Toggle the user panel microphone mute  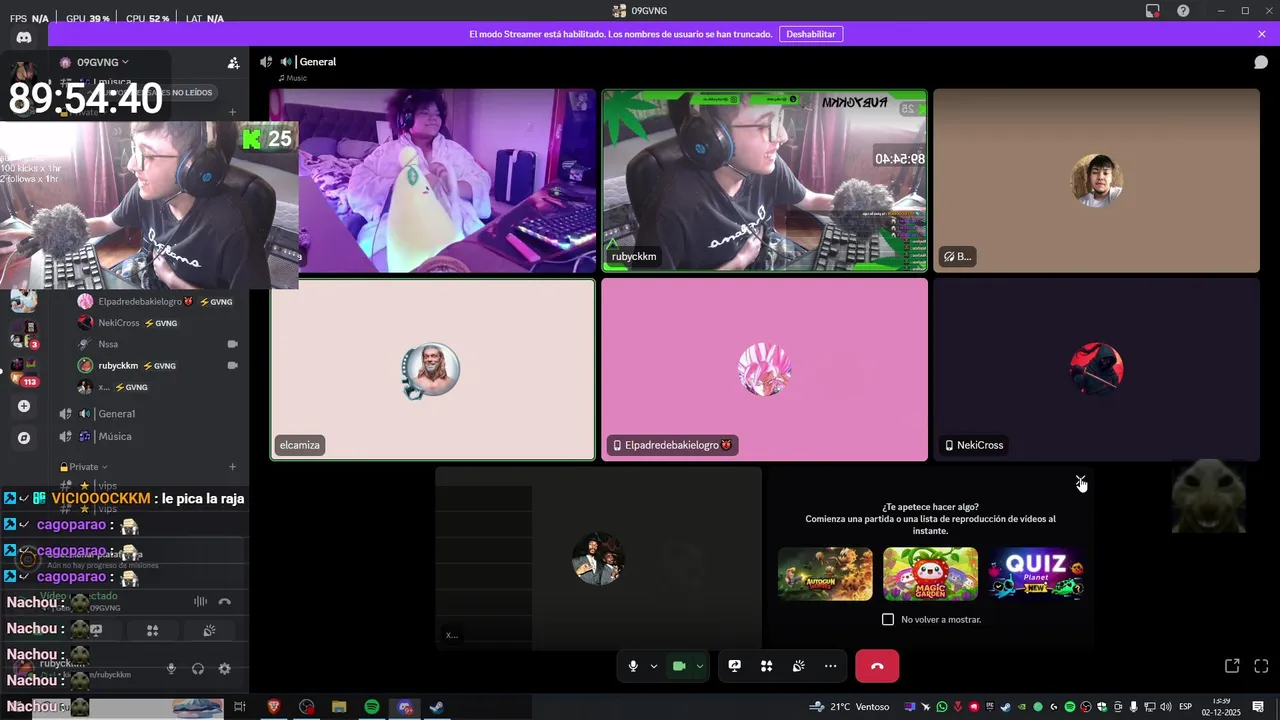click(x=171, y=669)
